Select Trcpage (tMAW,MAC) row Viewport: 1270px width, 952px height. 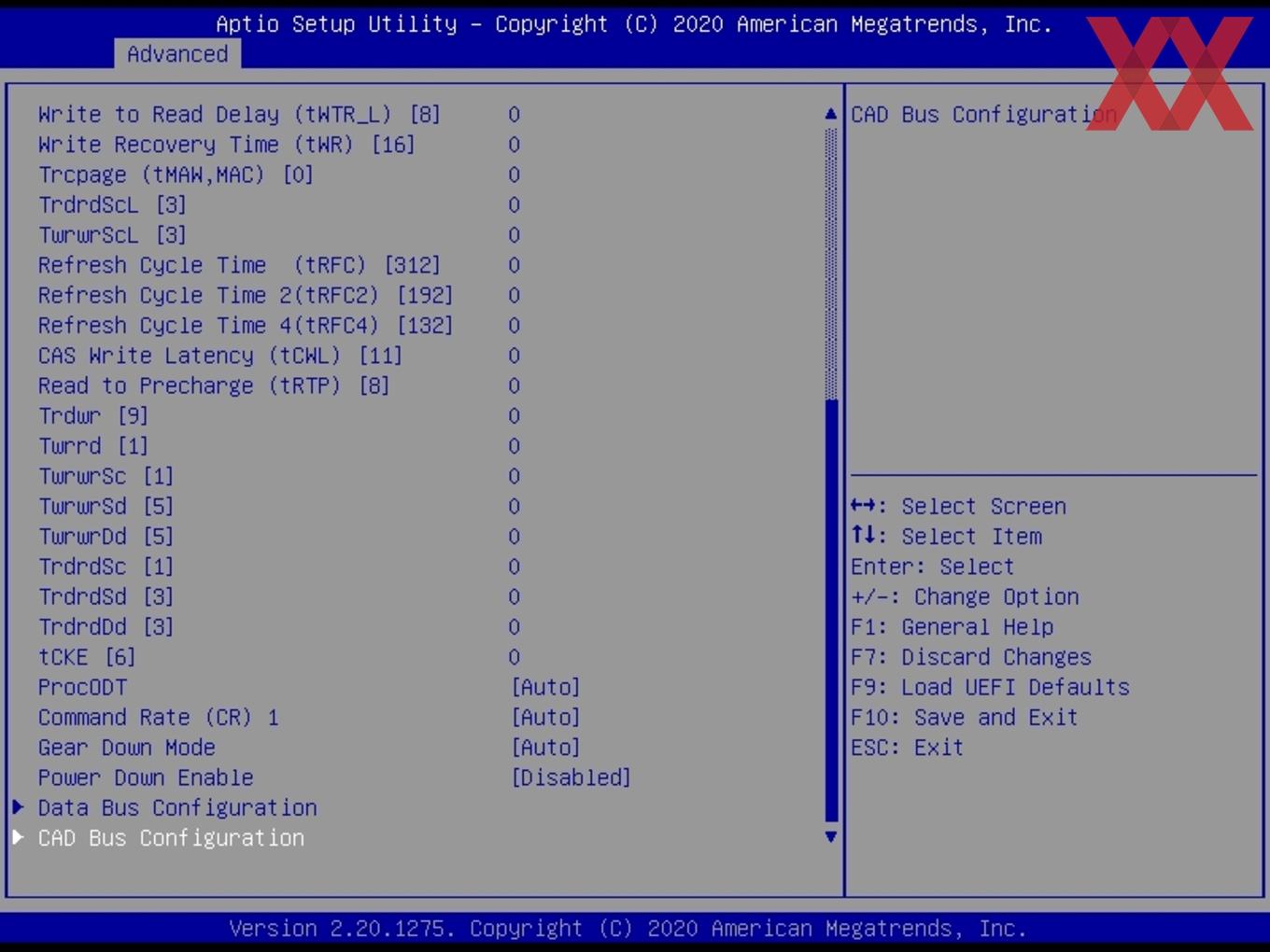(279, 175)
